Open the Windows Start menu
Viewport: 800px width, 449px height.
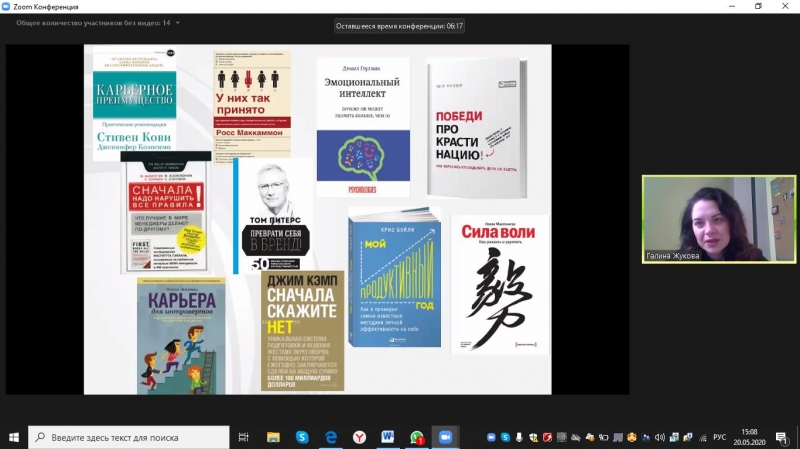14,437
